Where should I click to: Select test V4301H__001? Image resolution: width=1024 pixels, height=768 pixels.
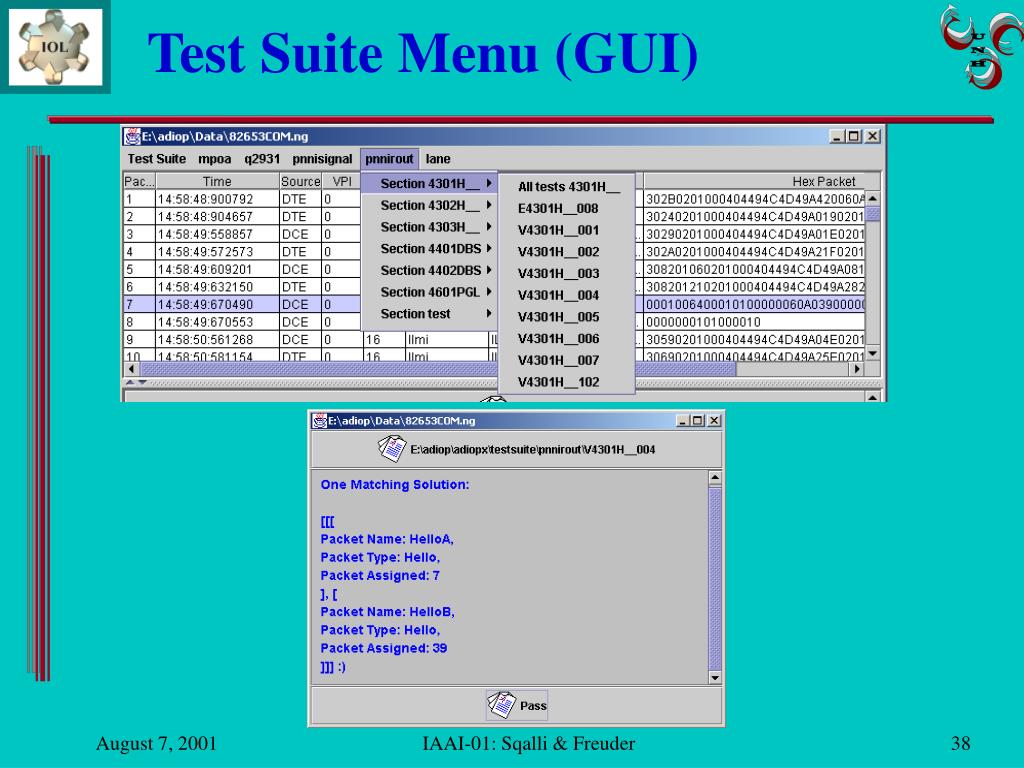coord(567,230)
